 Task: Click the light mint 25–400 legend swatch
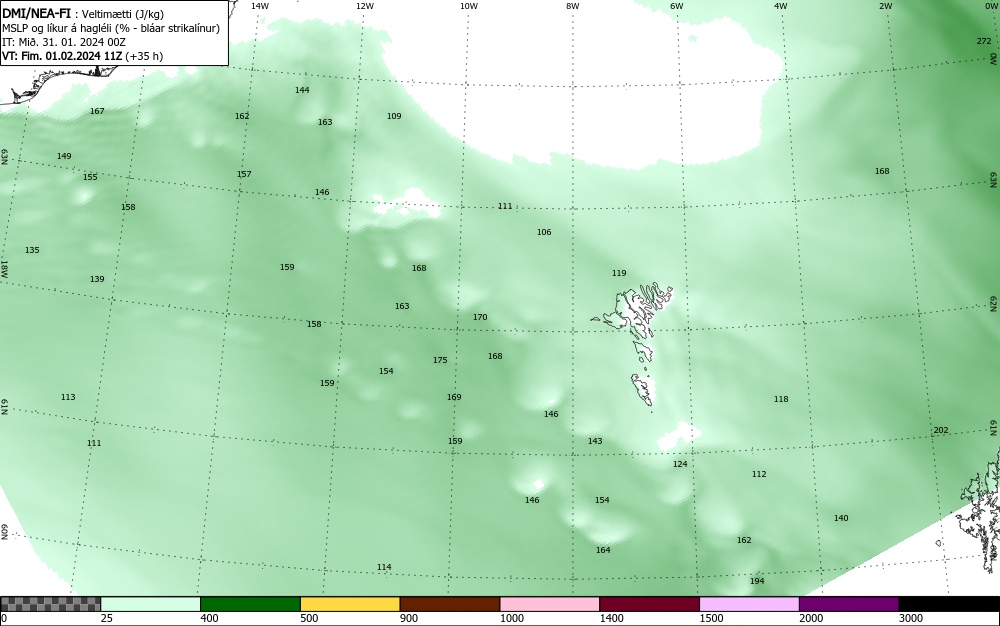click(x=151, y=604)
